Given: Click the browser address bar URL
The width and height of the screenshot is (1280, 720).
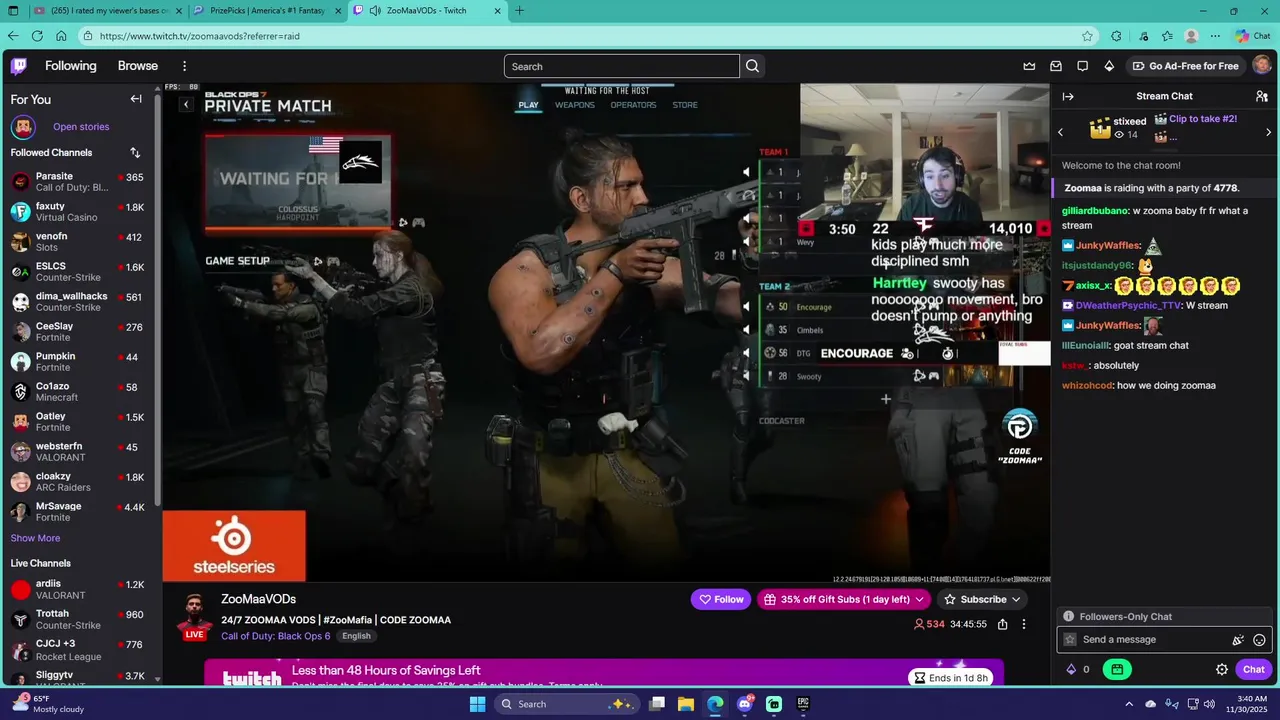Looking at the screenshot, I should tap(199, 36).
